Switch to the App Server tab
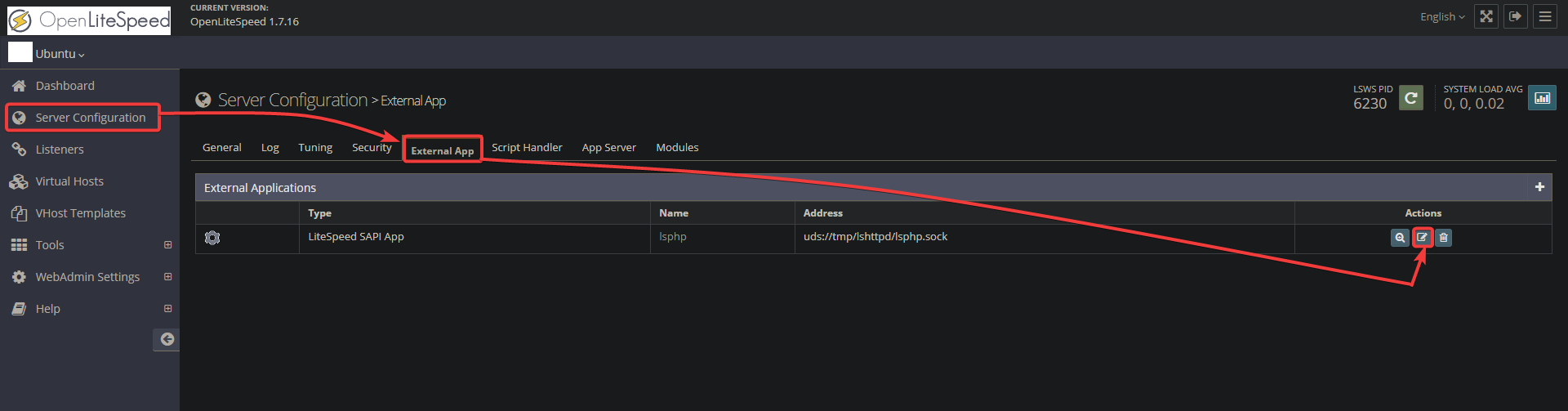 [609, 148]
